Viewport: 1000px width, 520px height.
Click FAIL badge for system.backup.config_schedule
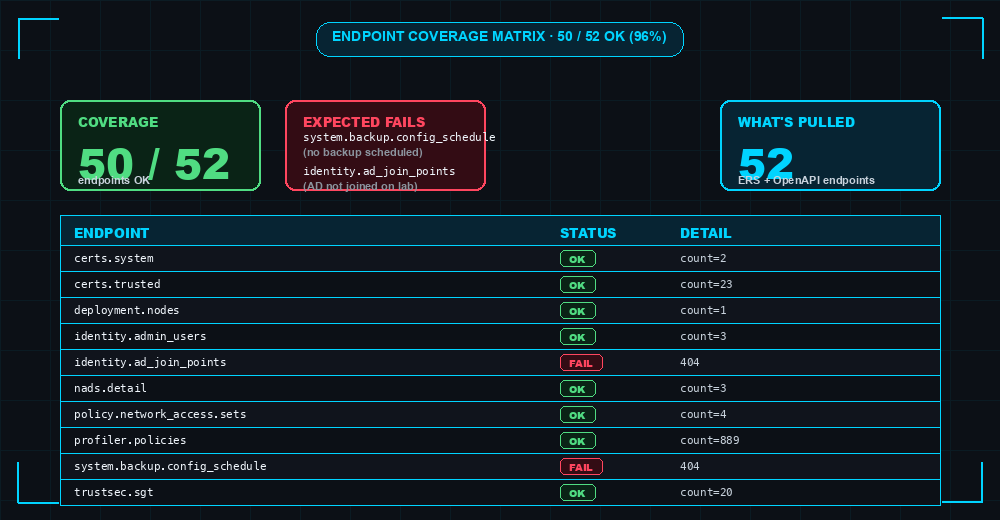coord(581,467)
